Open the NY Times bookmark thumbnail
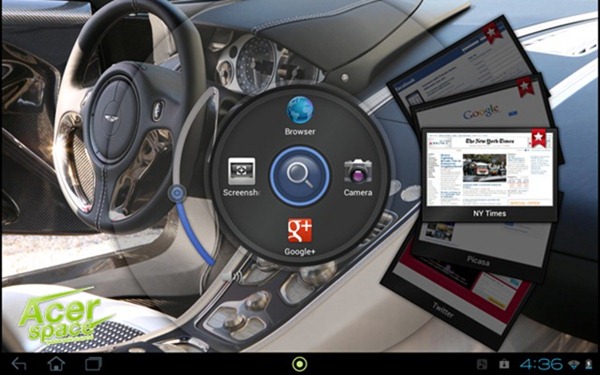600x375 pixels. point(489,175)
